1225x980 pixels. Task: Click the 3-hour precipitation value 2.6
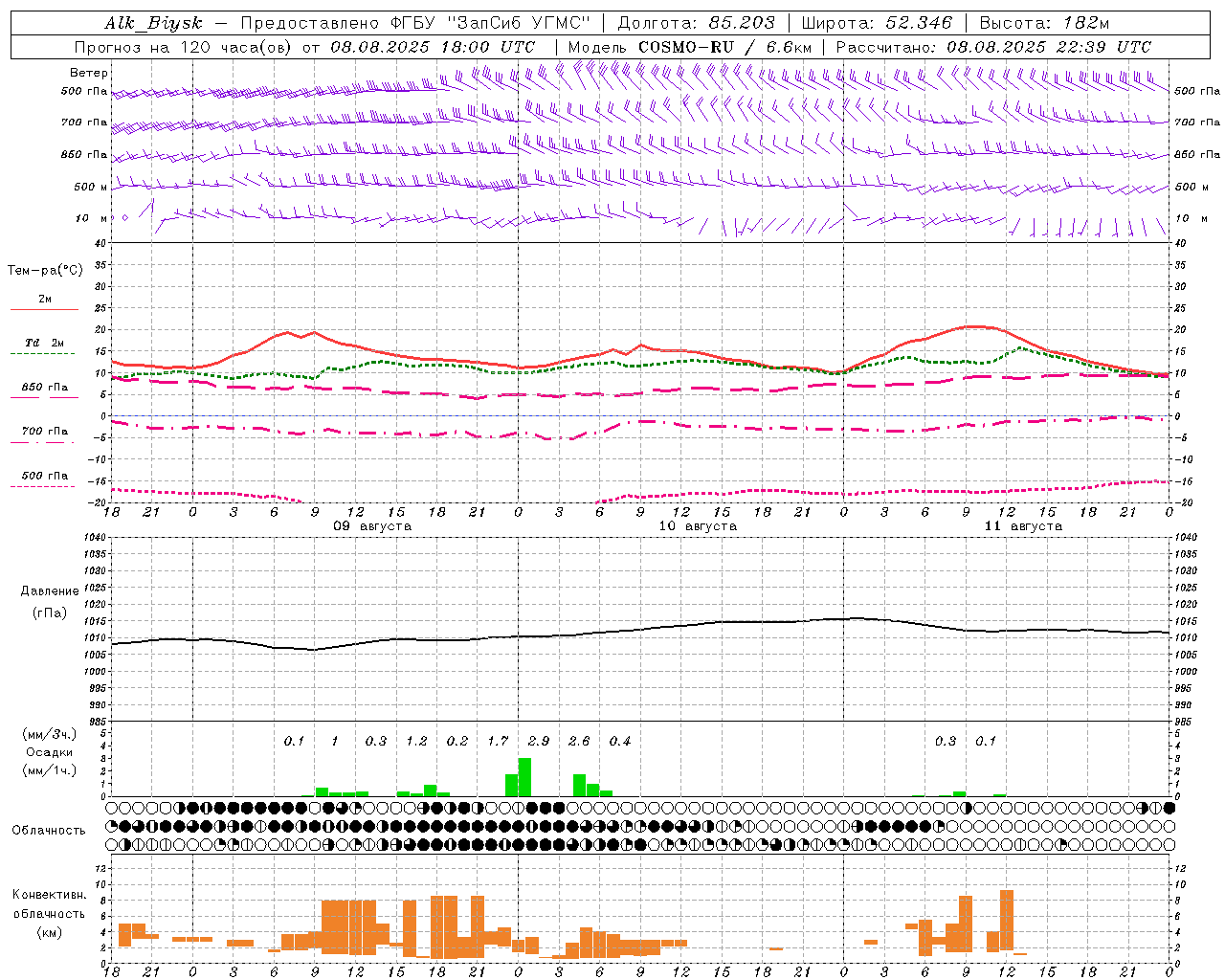(x=579, y=741)
